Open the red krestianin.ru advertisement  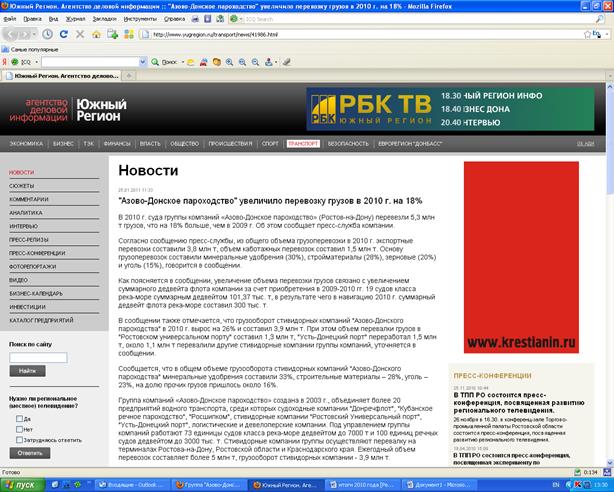(x=521, y=257)
